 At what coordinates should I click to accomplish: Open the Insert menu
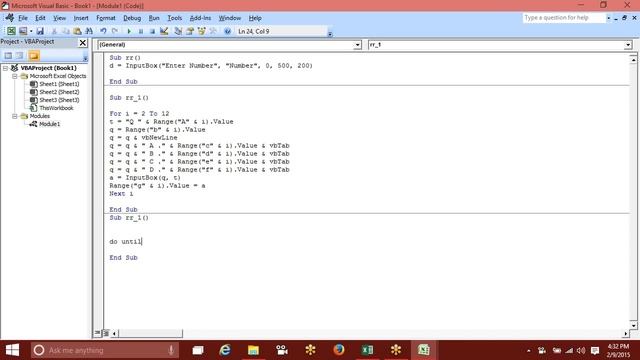81,18
